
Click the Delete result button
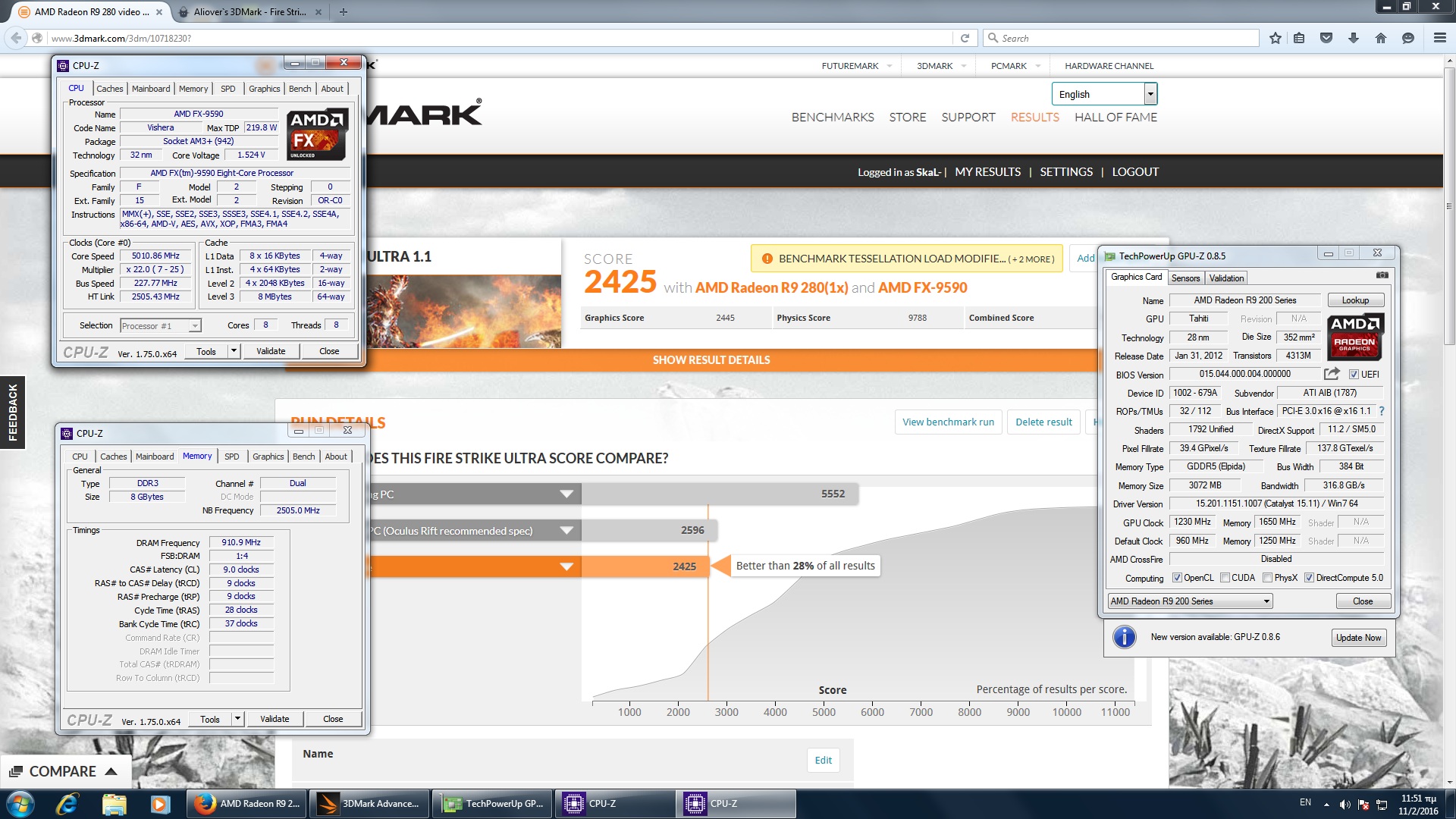point(1043,422)
